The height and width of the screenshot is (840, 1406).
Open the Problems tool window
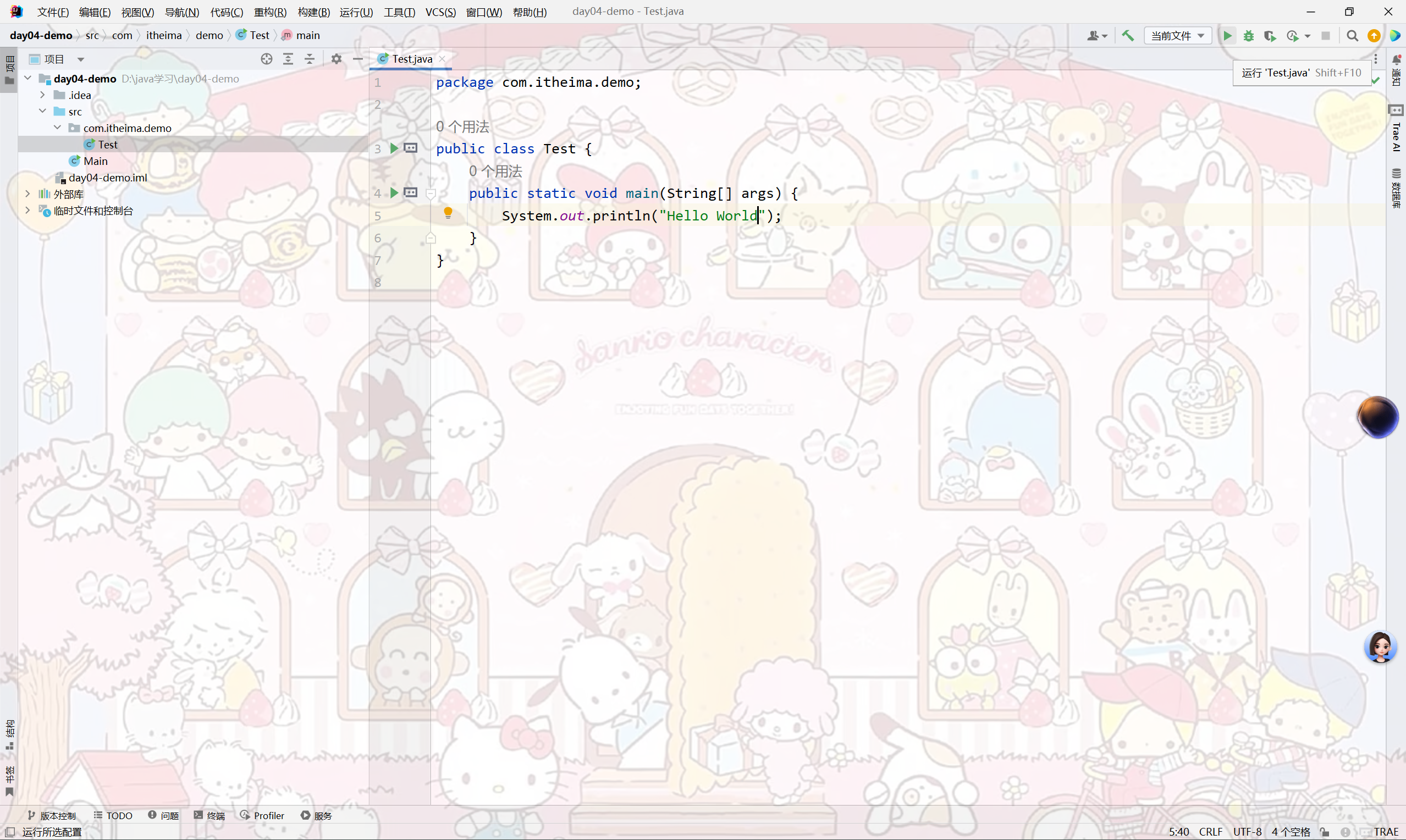(163, 816)
